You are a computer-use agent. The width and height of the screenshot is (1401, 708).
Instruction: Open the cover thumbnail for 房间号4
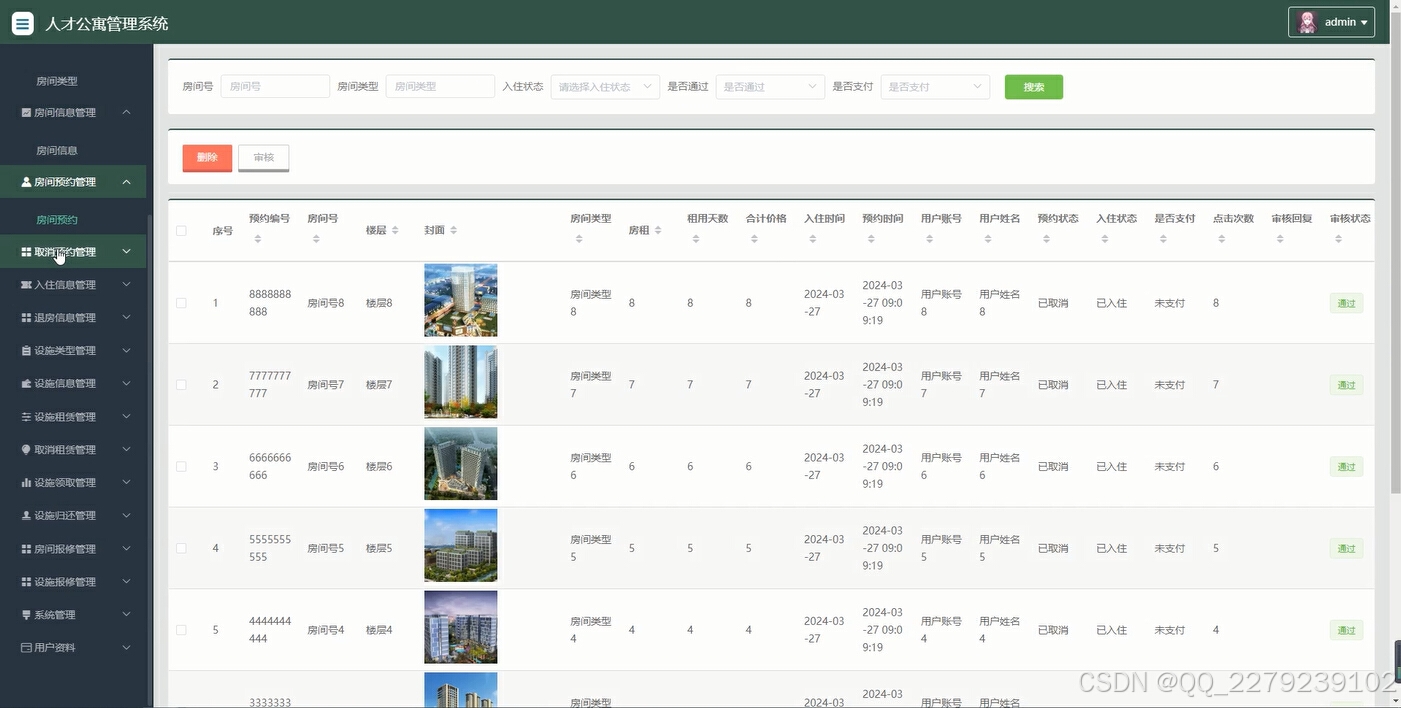point(460,627)
